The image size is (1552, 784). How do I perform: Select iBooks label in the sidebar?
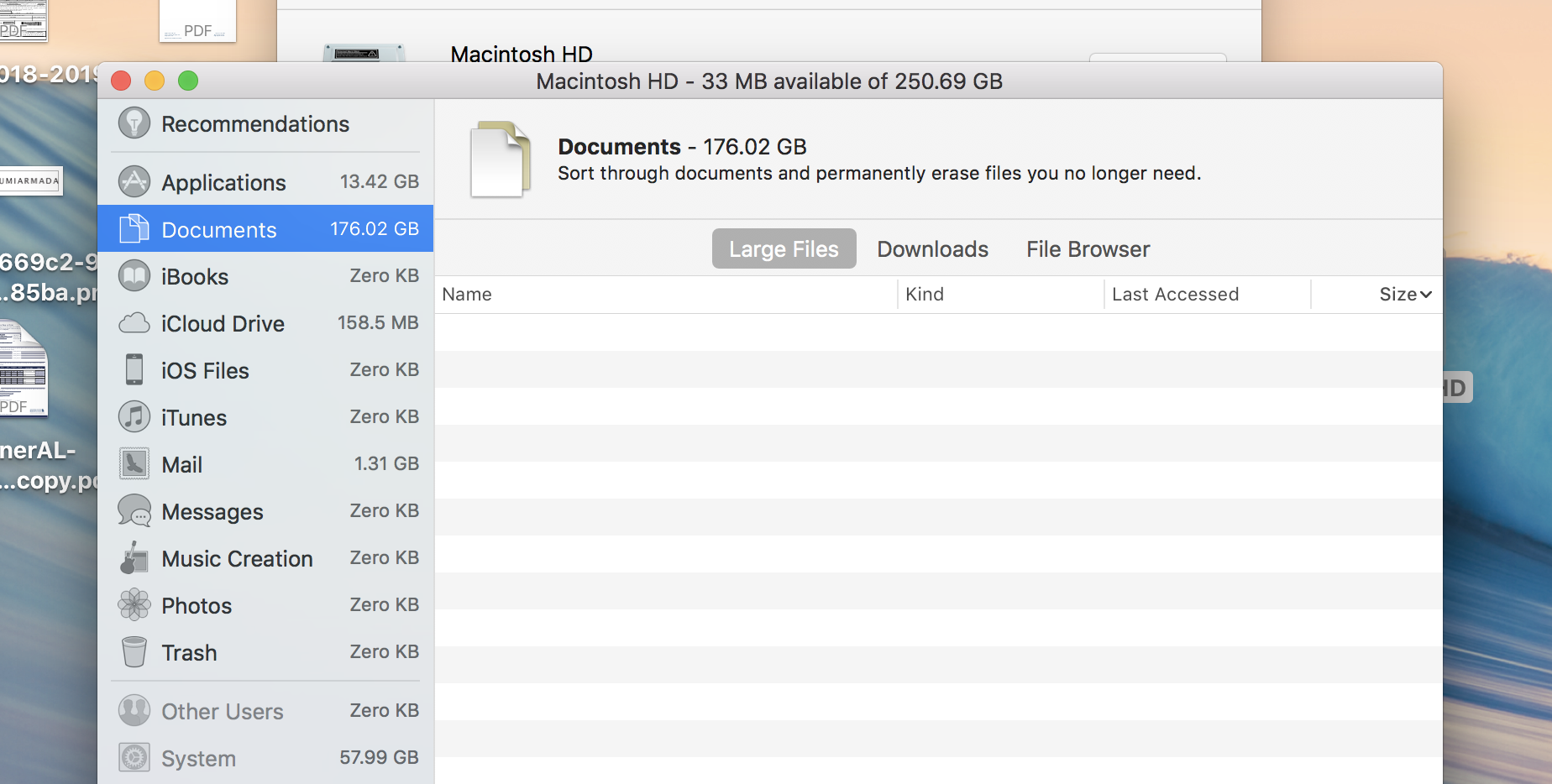(x=195, y=276)
